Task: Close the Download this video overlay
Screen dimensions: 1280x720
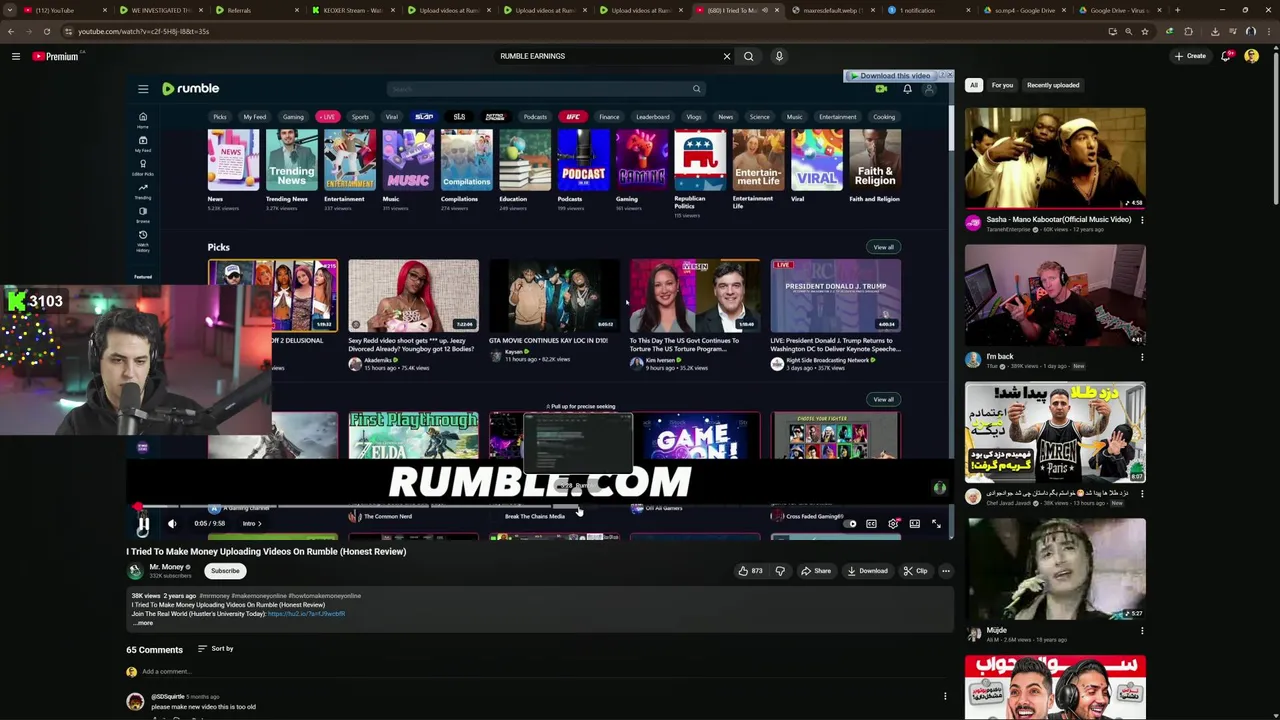Action: (x=948, y=75)
